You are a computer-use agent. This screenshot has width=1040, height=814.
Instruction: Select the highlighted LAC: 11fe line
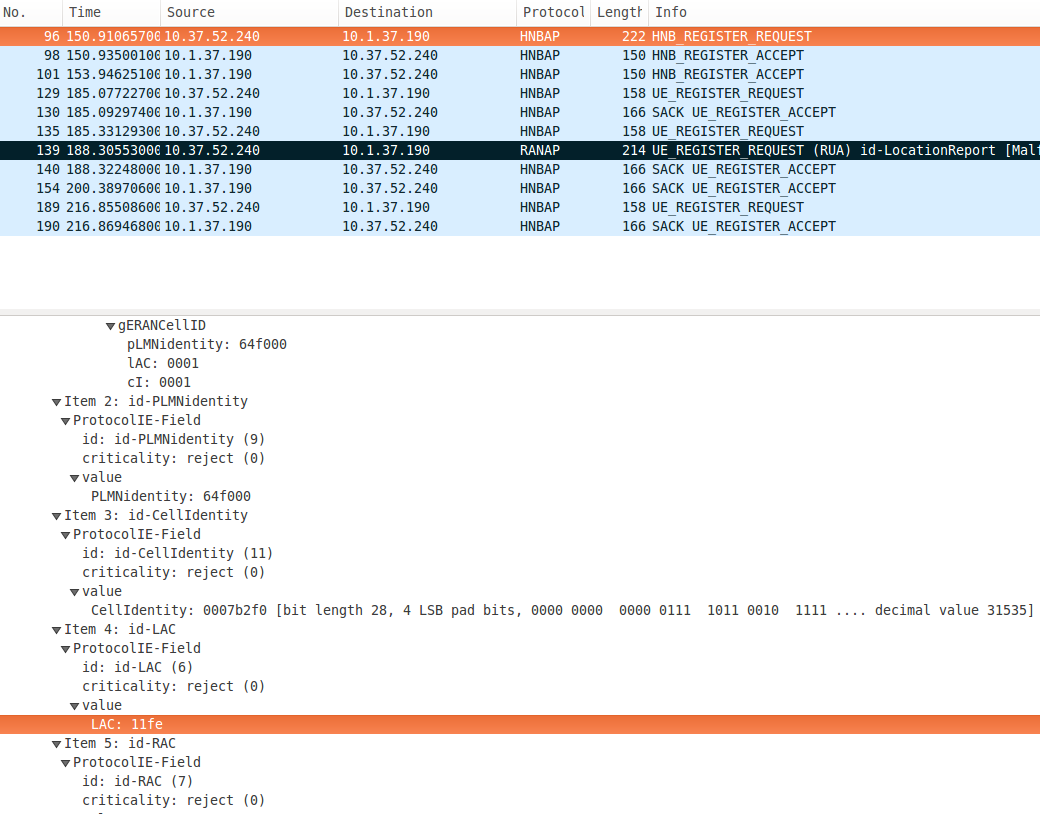click(520, 724)
